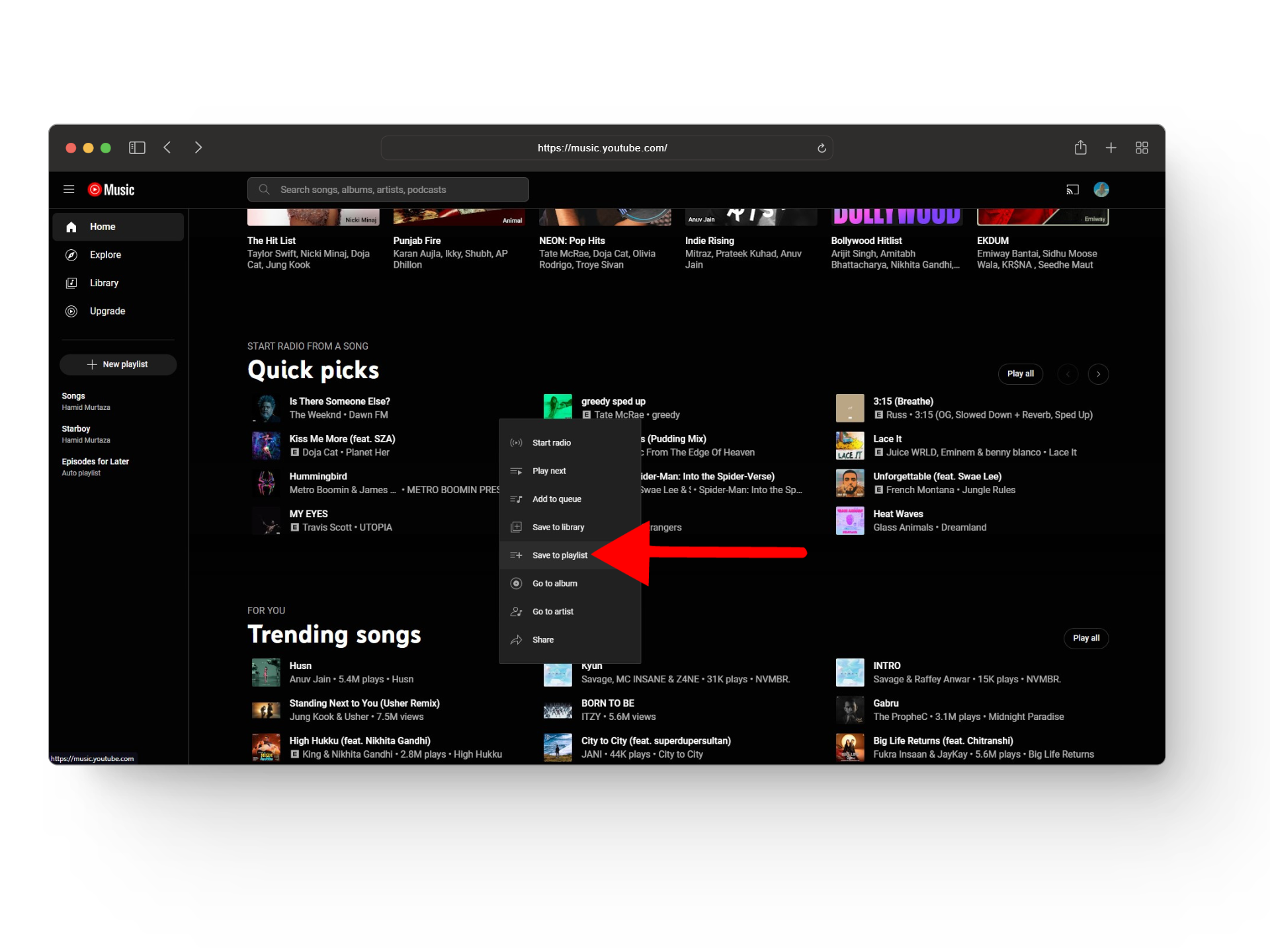Screen dimensions: 1270x952
Task: Select Save to playlist menu entry
Action: click(x=559, y=555)
